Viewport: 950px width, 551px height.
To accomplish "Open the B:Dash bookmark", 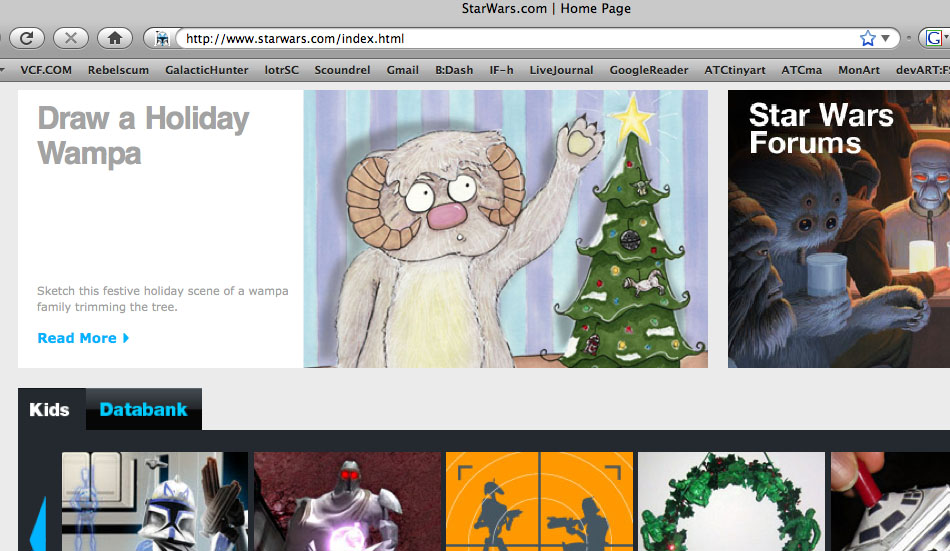I will 454,70.
